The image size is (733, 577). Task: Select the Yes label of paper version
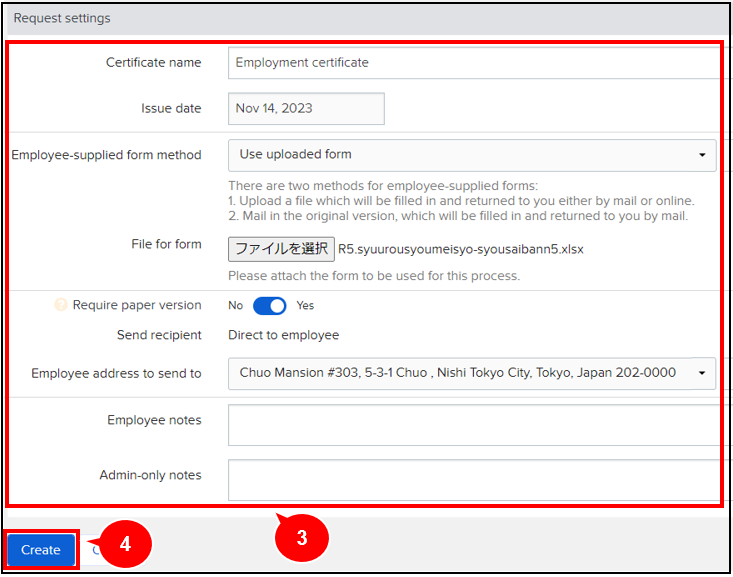click(x=305, y=306)
